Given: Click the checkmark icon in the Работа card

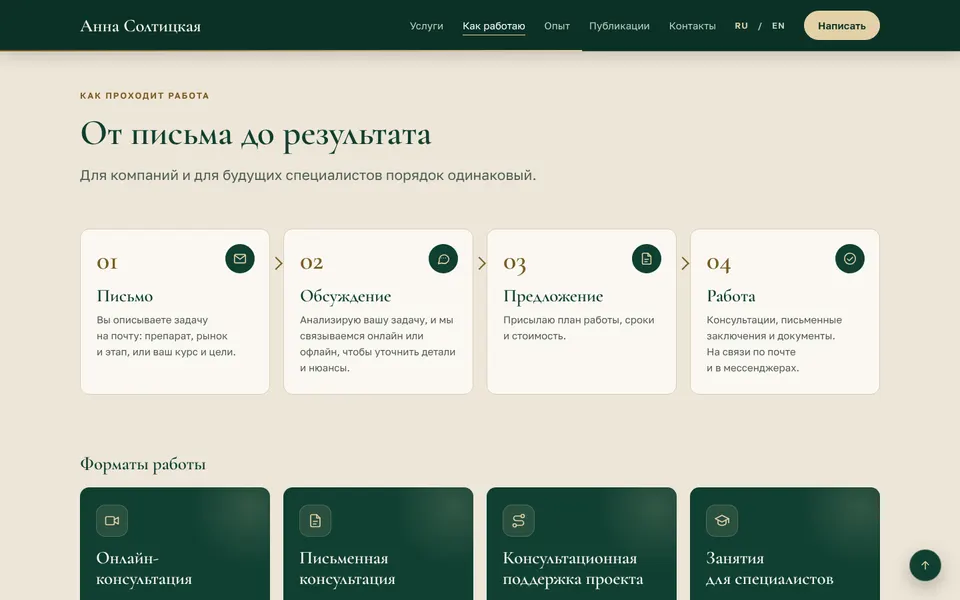Looking at the screenshot, I should click(x=850, y=259).
